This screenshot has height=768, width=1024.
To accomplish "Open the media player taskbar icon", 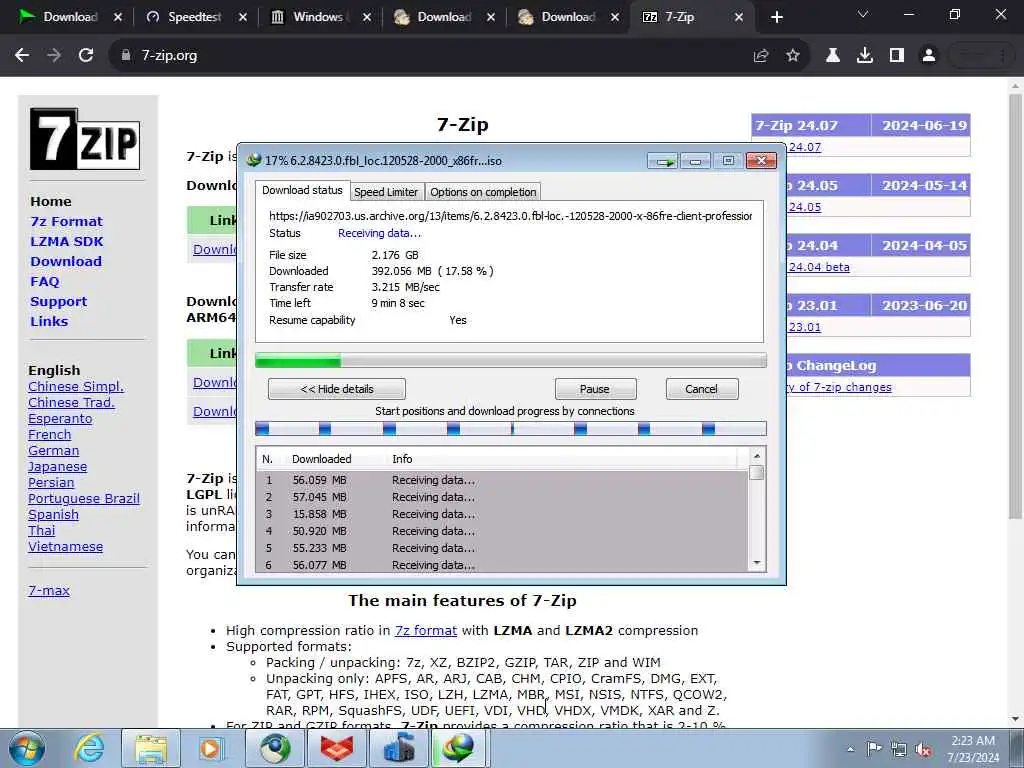I will [x=212, y=748].
